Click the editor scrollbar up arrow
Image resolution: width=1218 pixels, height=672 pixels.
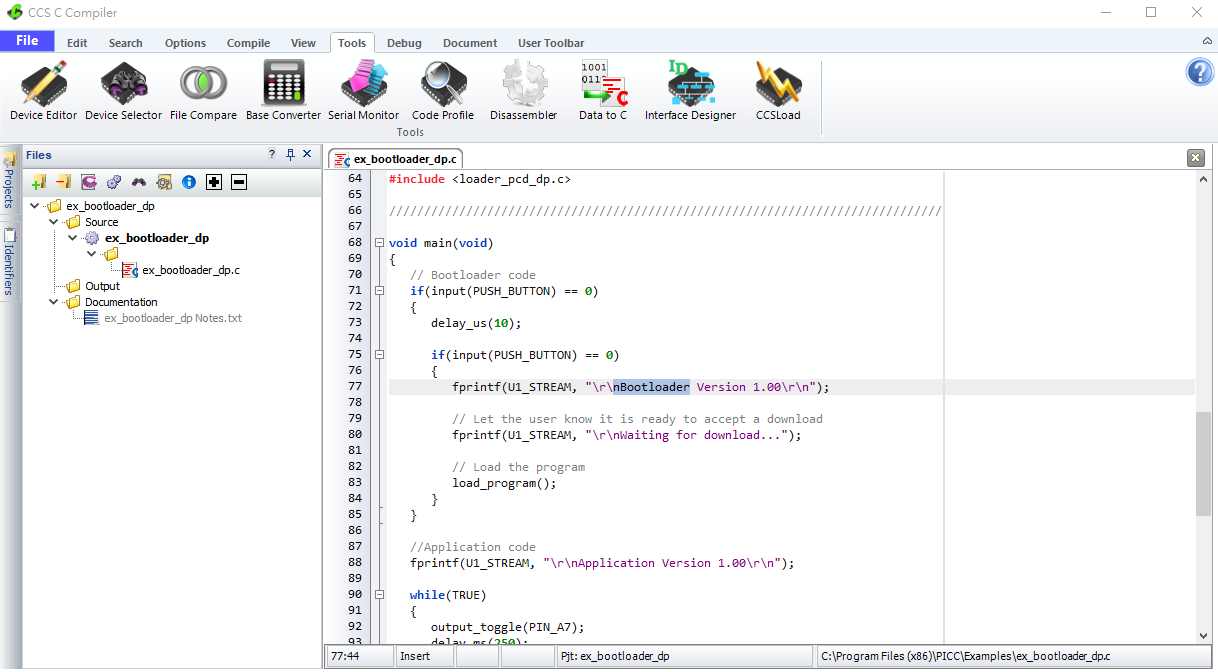1203,177
